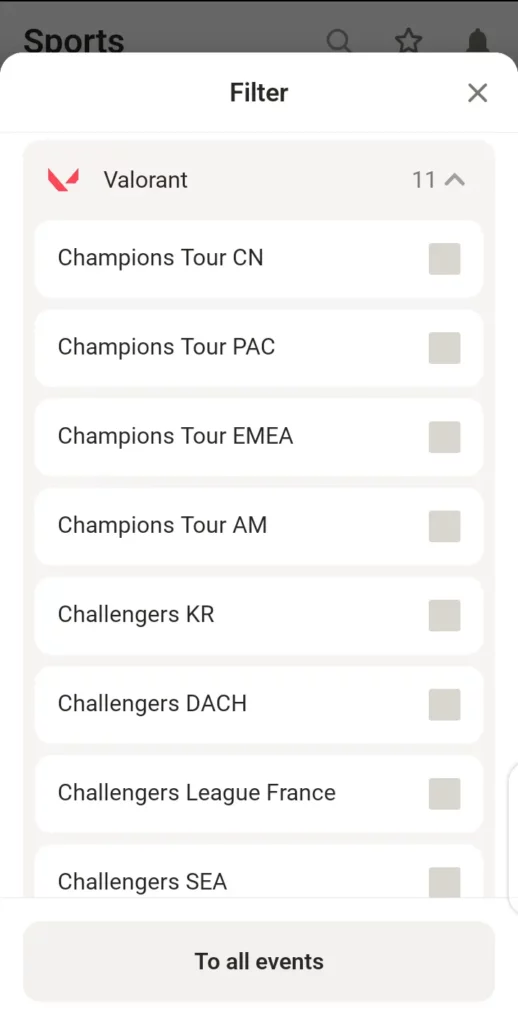Toggle the Challengers KR checkbox
The width and height of the screenshot is (518, 1024).
[x=445, y=615]
